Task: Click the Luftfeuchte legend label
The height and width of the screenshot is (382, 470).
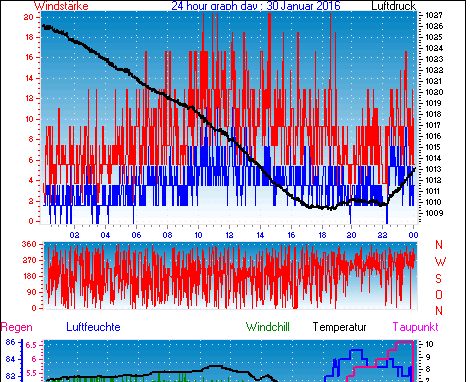Action: coord(93,327)
